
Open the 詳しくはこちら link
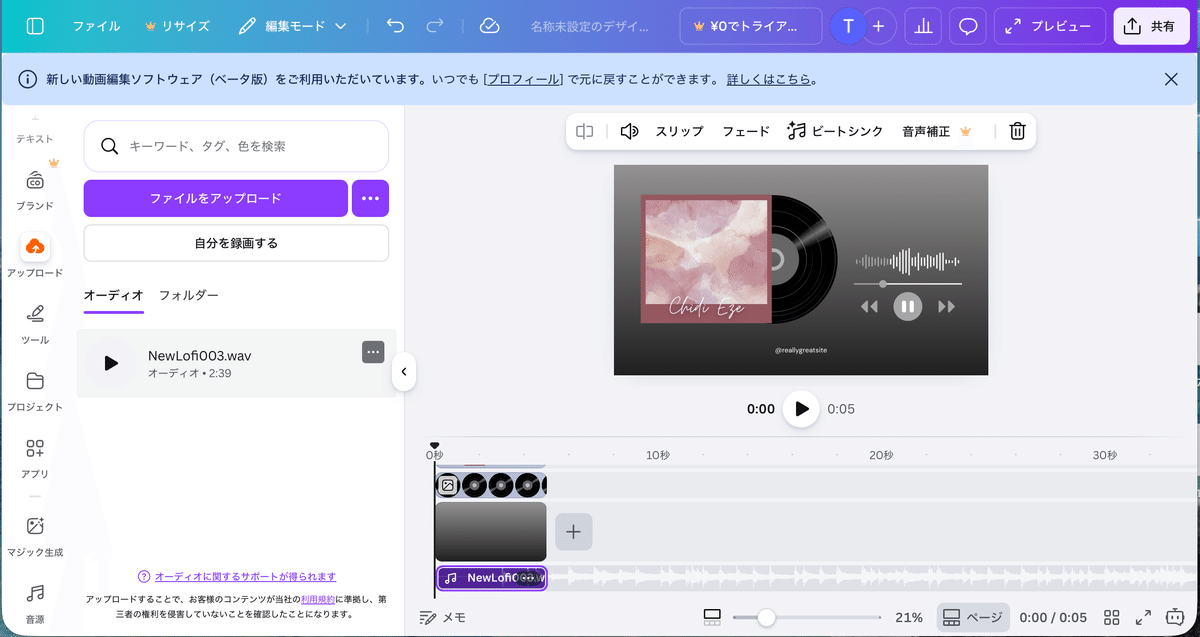[x=770, y=79]
